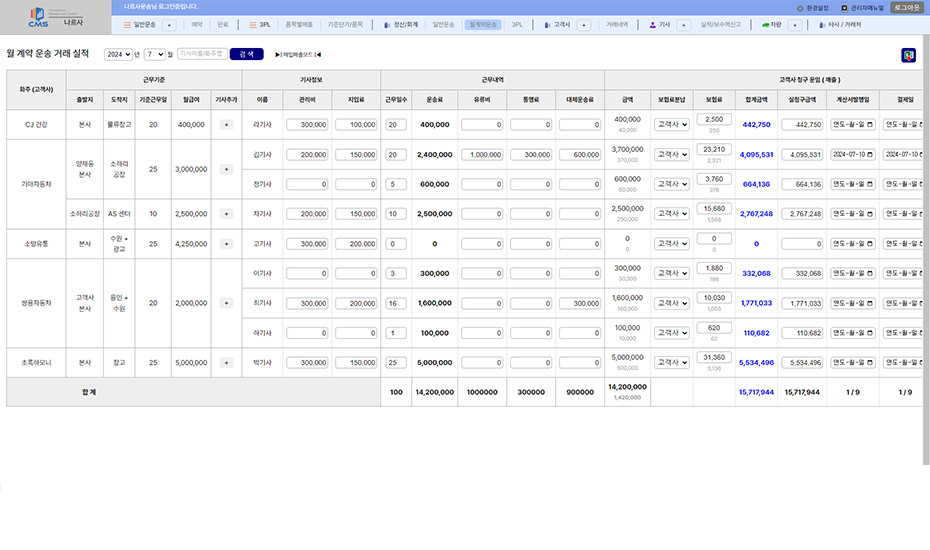Open 환경설정 gear settings
This screenshot has width=930, height=550.
813,8
